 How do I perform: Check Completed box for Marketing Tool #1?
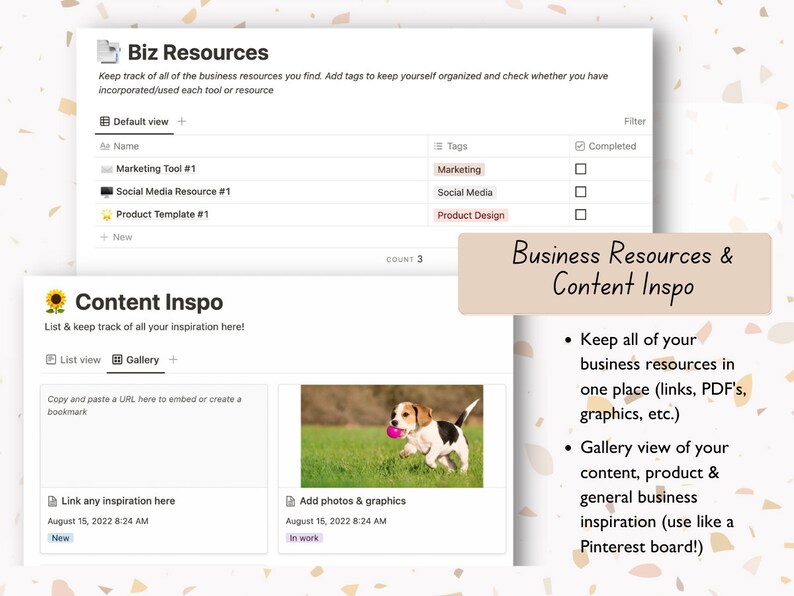coord(581,169)
